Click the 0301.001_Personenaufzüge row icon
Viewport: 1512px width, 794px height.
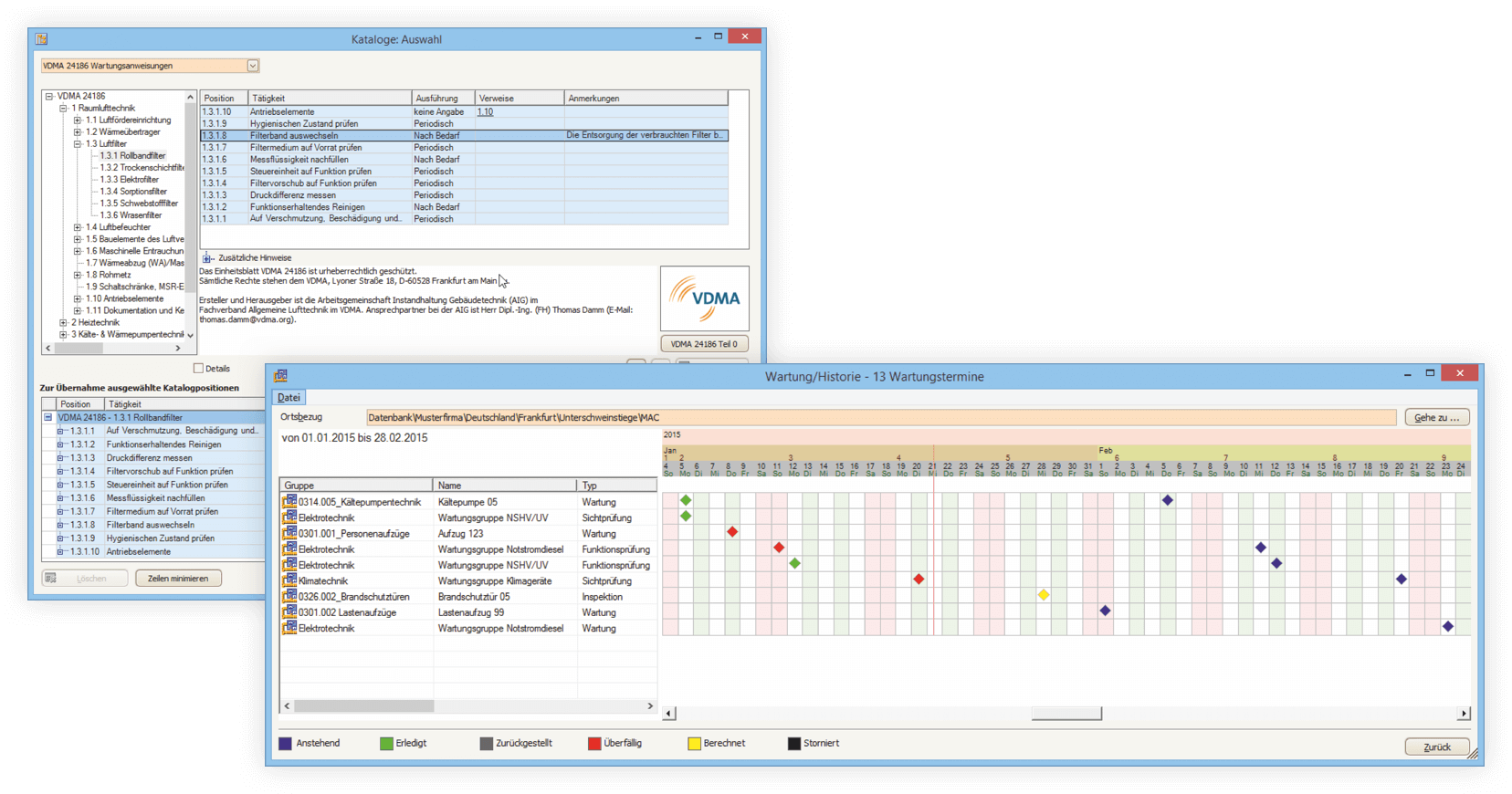[x=289, y=533]
